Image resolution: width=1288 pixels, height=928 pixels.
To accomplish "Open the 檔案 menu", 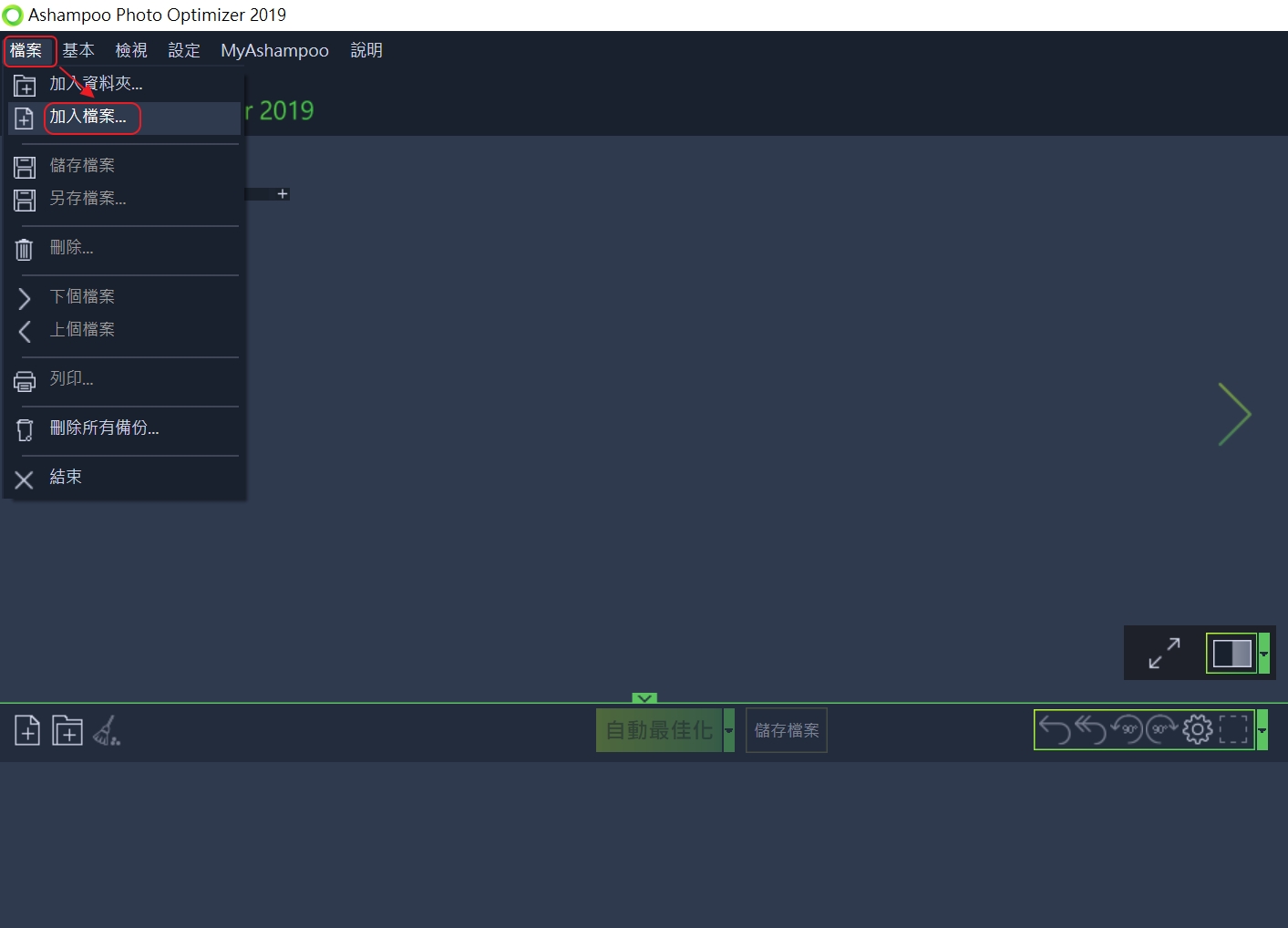I will coord(26,51).
